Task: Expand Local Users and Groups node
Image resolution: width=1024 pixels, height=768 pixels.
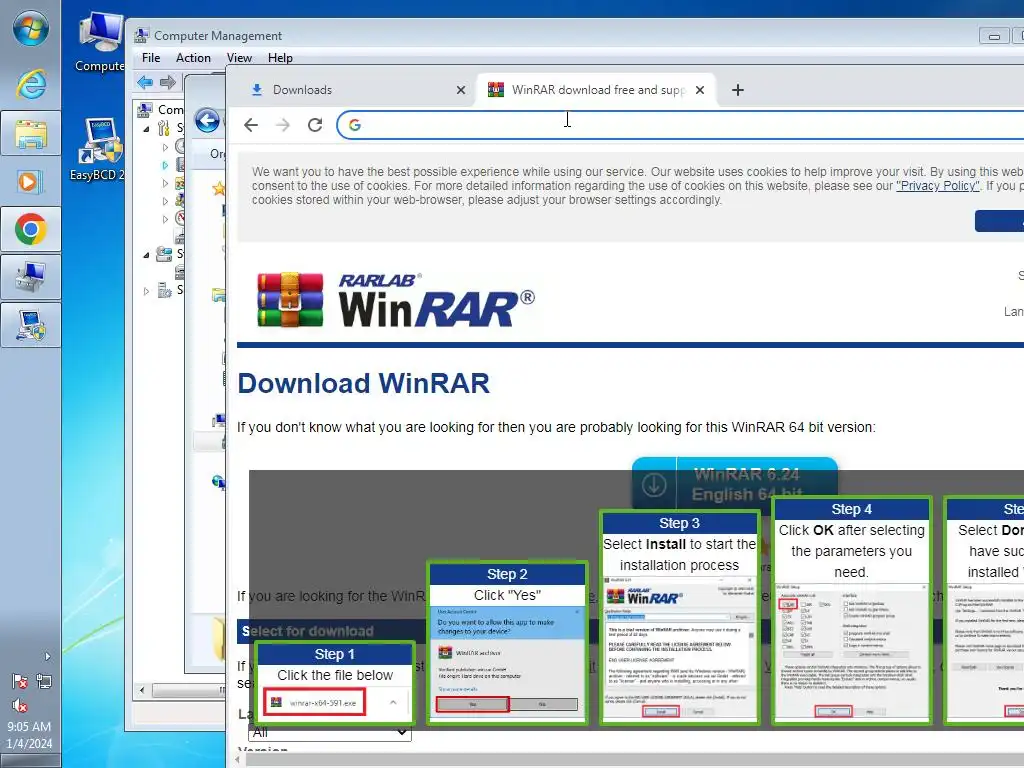Action: (x=165, y=201)
